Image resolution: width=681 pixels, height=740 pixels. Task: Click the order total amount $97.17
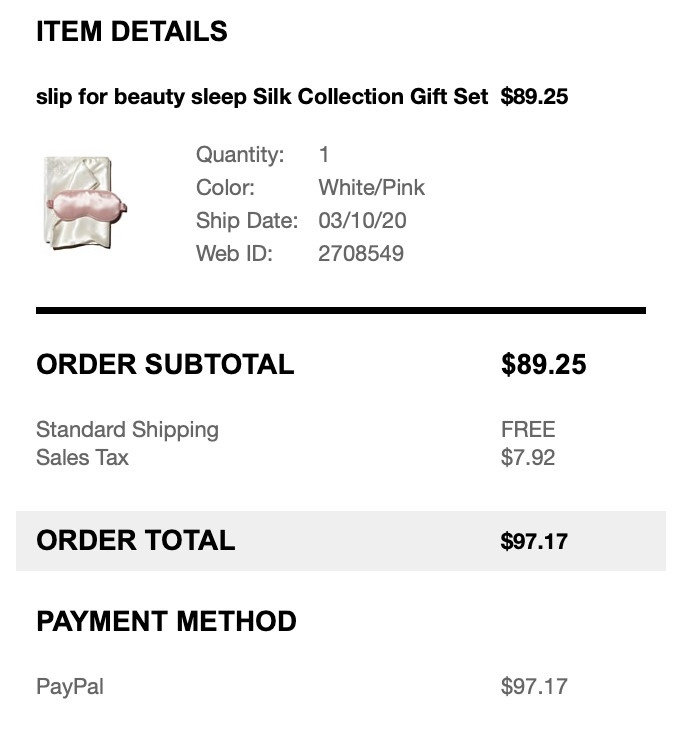(534, 541)
